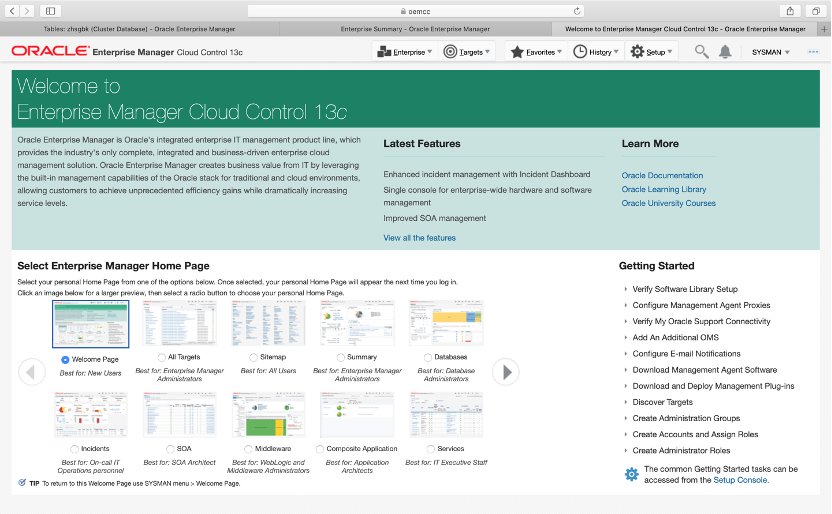Open Verify My Oracle Support Connectivity
Image resolution: width=832 pixels, height=514 pixels.
coord(701,321)
